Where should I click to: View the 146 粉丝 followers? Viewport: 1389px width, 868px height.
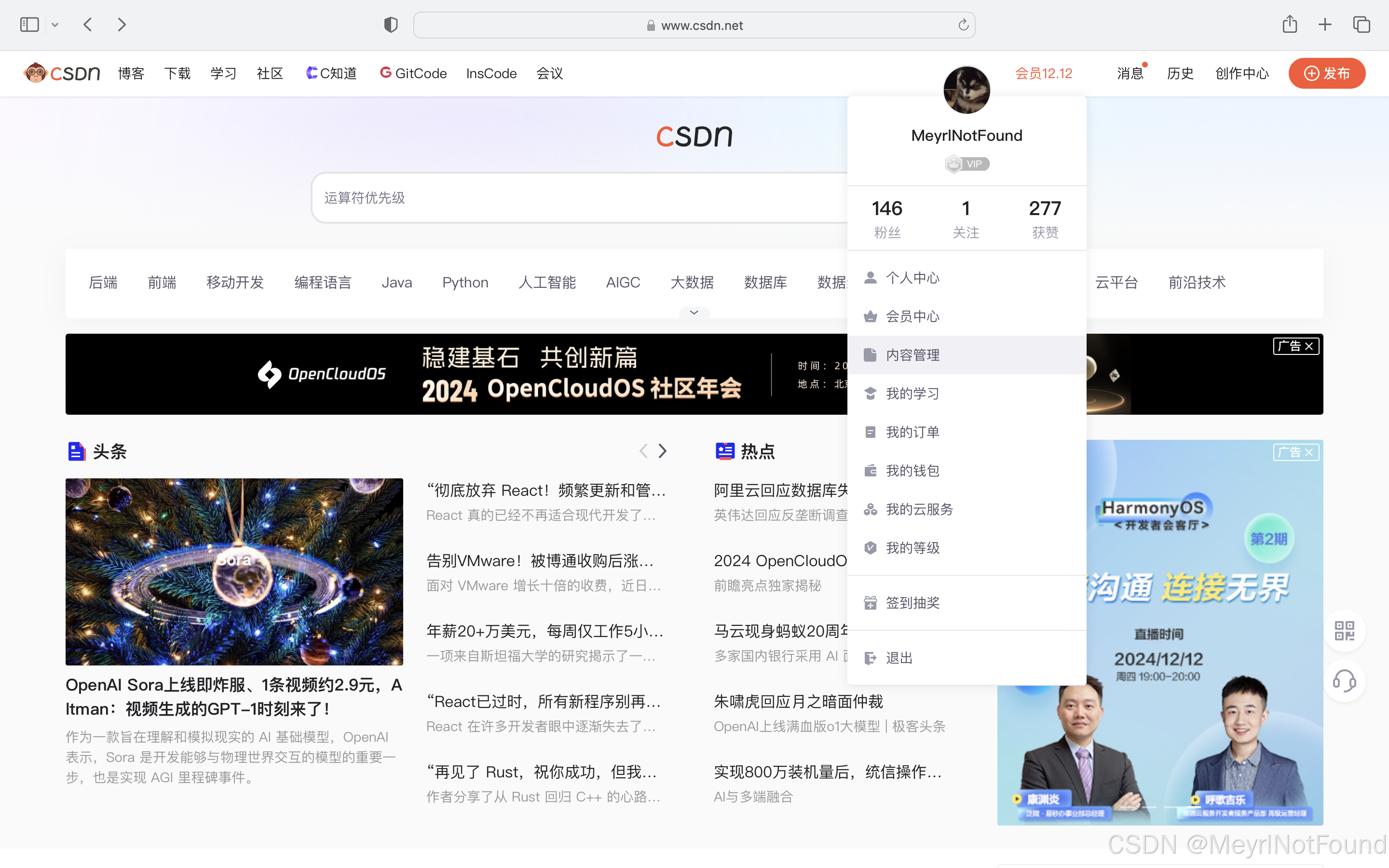pos(887,219)
